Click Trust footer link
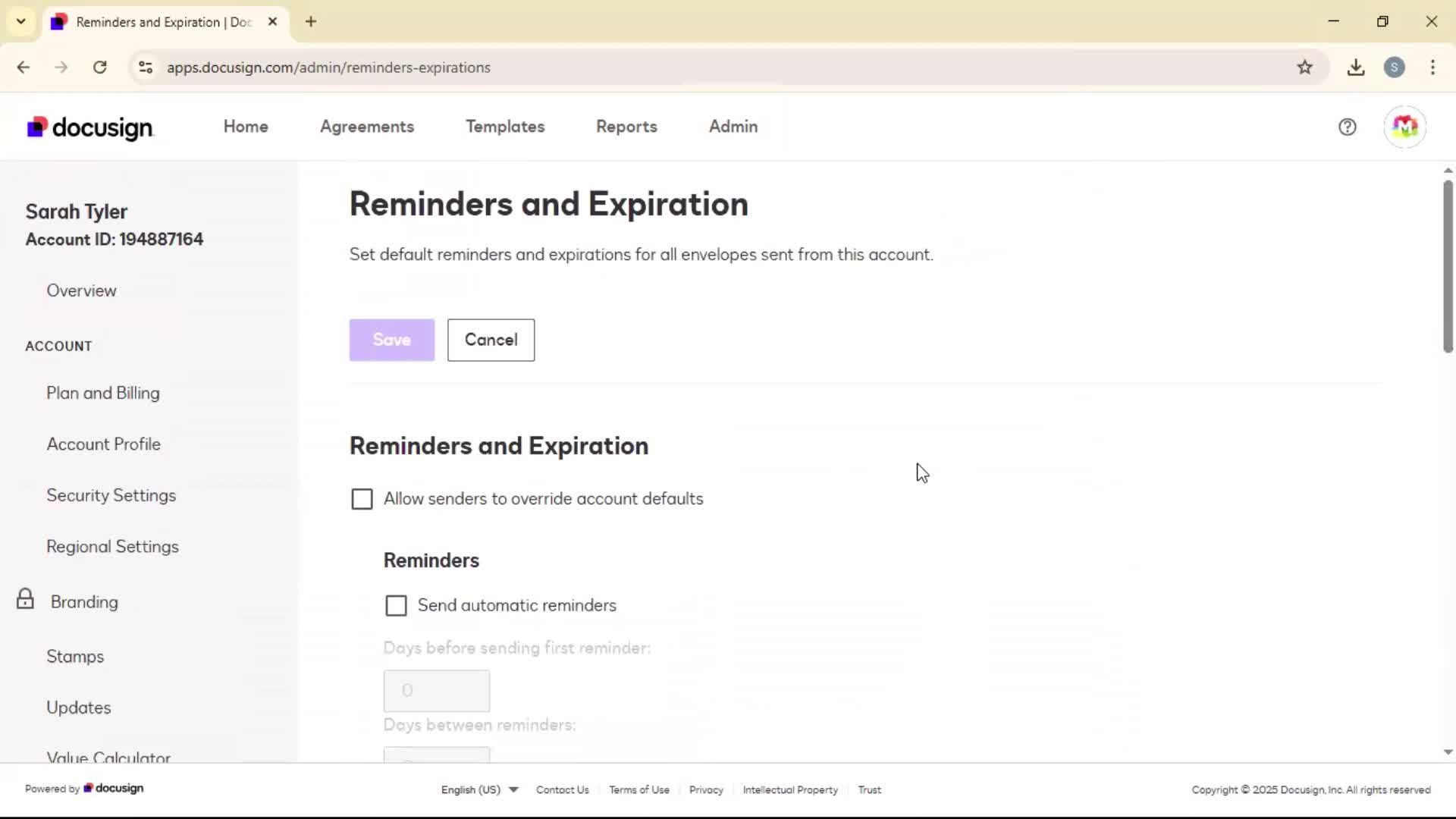This screenshot has width=1456, height=819. (x=869, y=789)
